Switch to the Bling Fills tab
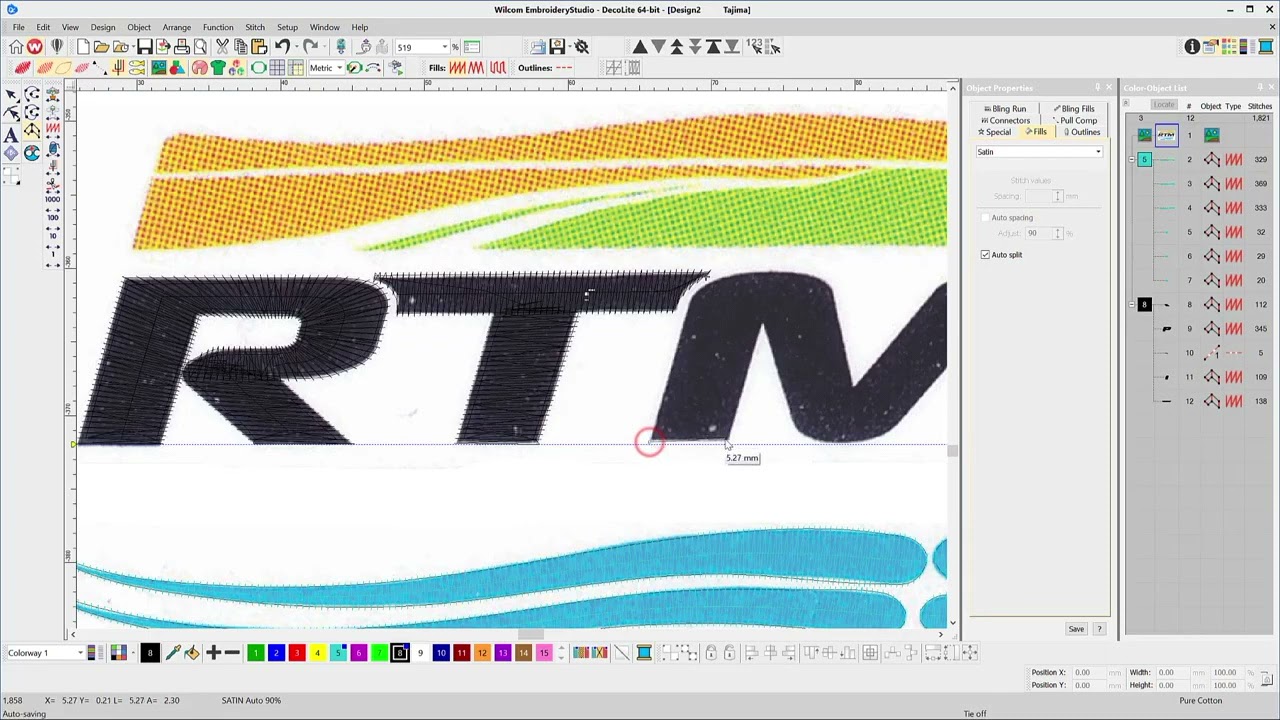Viewport: 1280px width, 720px height. (1074, 108)
